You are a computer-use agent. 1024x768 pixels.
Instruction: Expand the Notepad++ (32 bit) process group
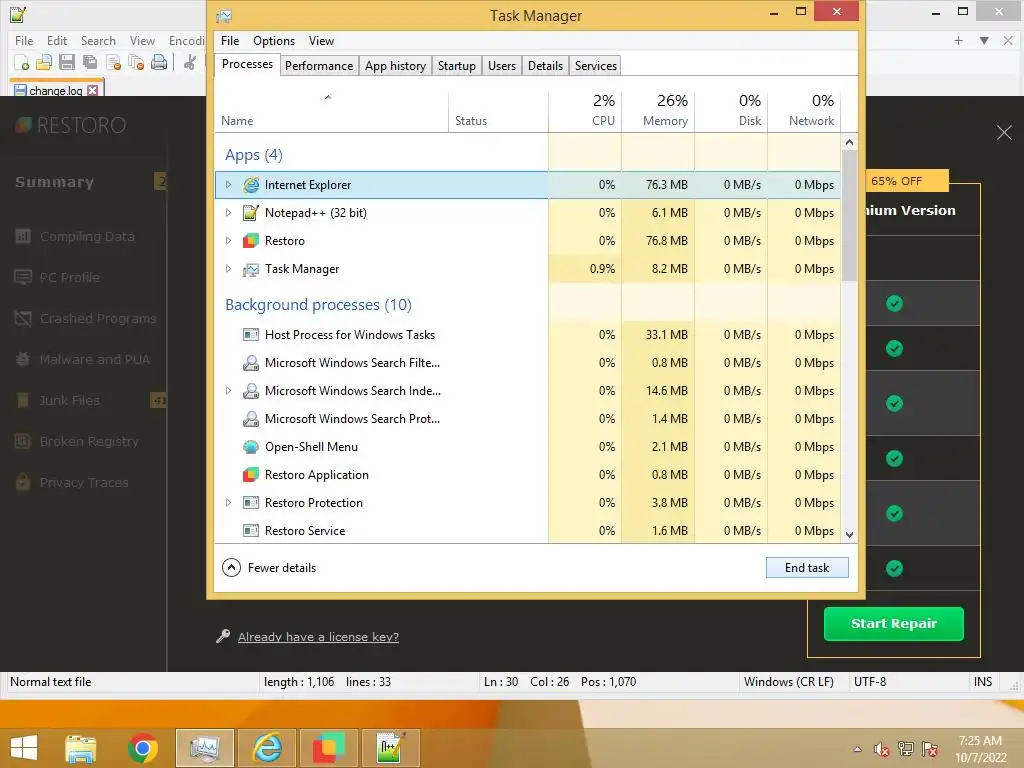(x=228, y=213)
